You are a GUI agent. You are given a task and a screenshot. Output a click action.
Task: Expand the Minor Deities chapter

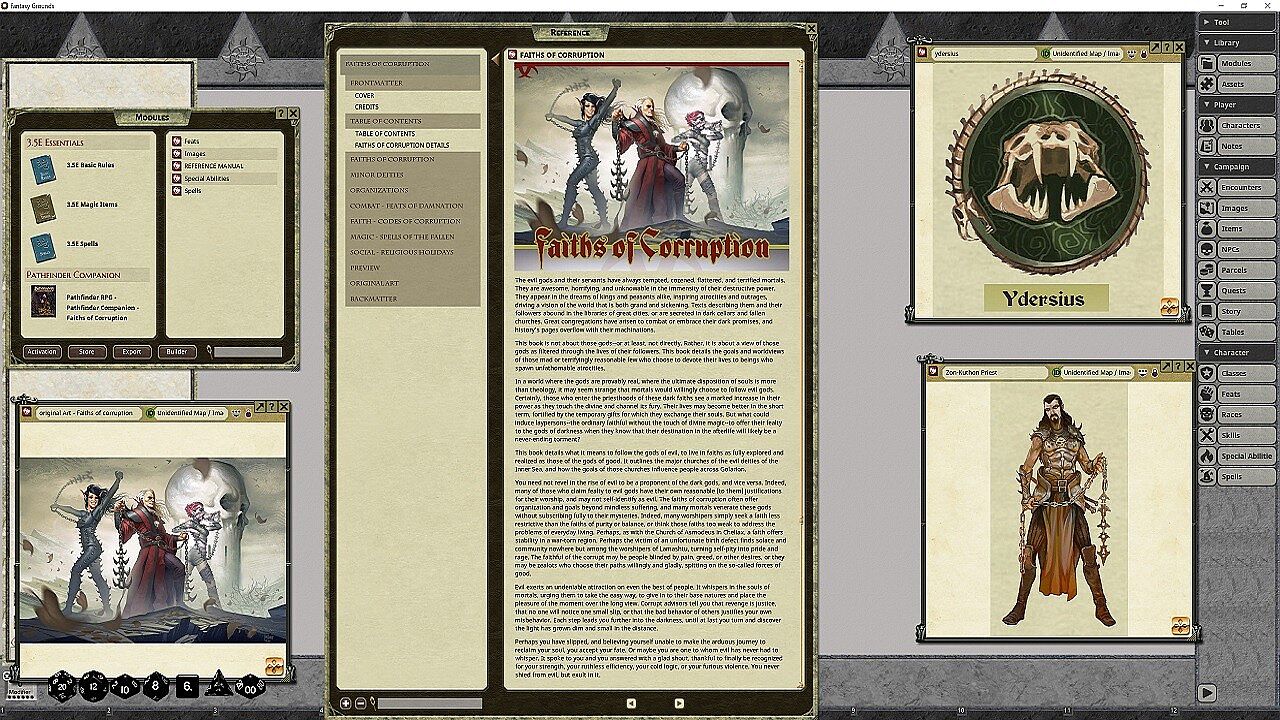[411, 174]
